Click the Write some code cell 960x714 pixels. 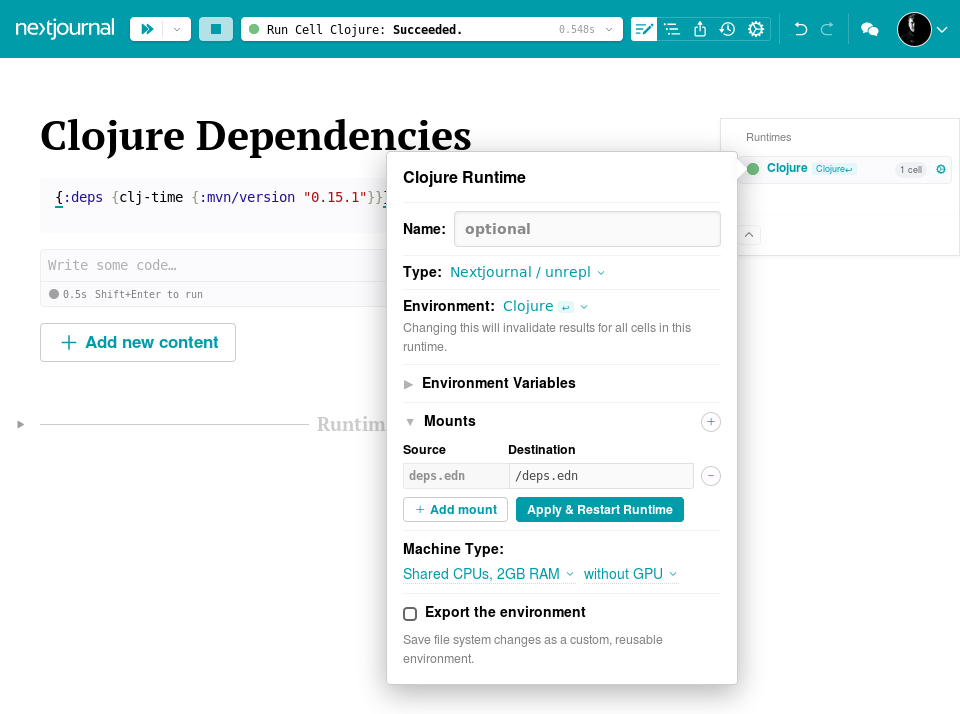213,265
